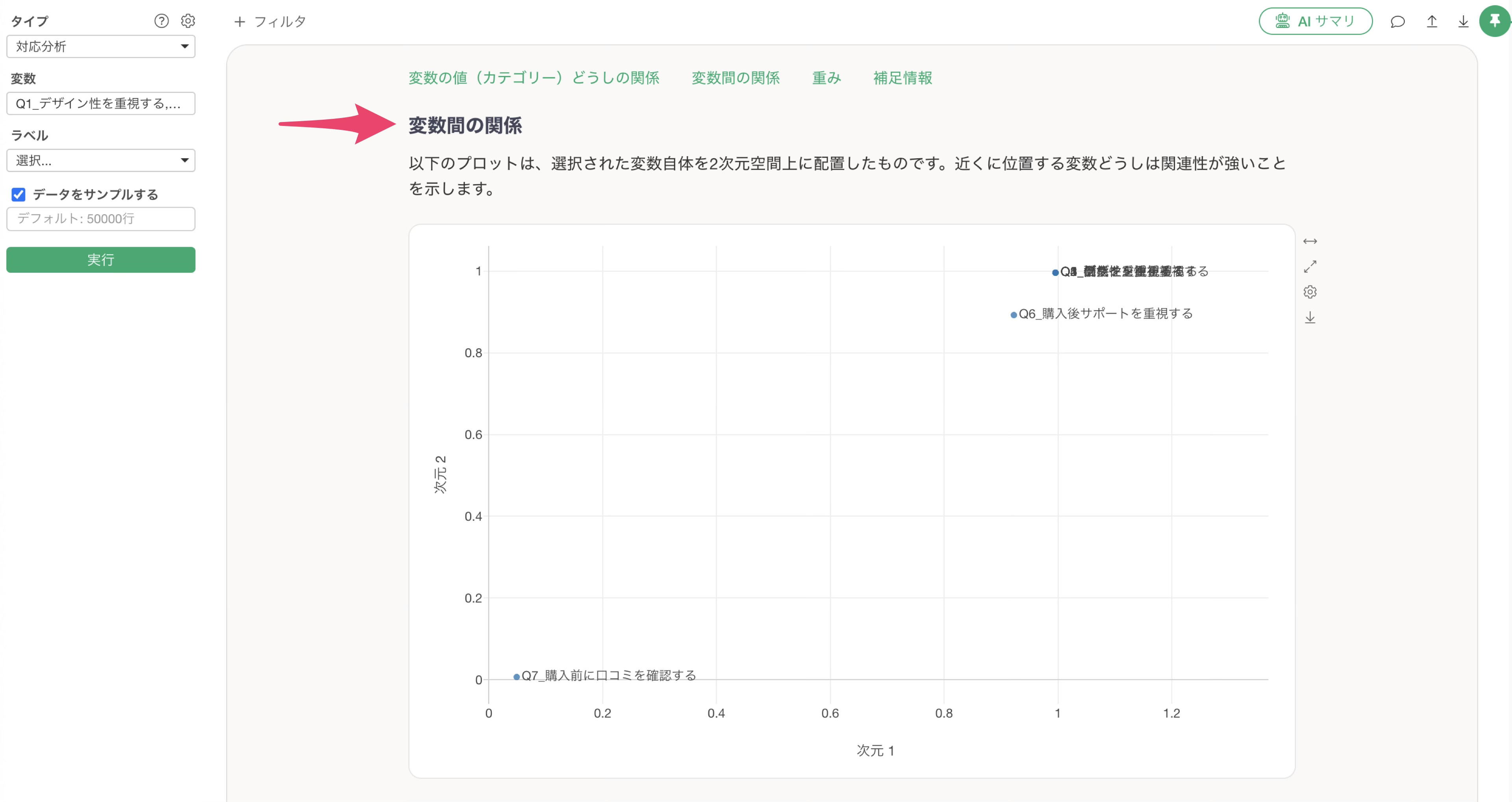1512x802 pixels.
Task: Click the chart horizontal expand arrows icon
Action: coord(1310,241)
